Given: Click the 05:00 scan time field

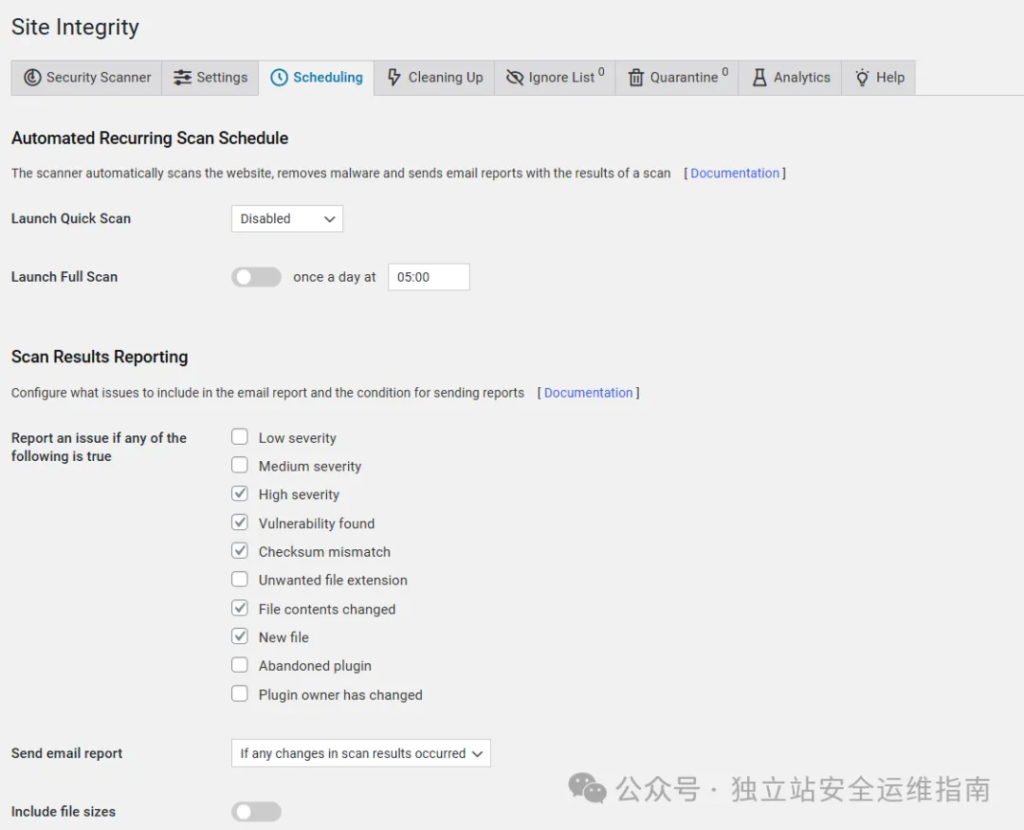Looking at the screenshot, I should 428,277.
